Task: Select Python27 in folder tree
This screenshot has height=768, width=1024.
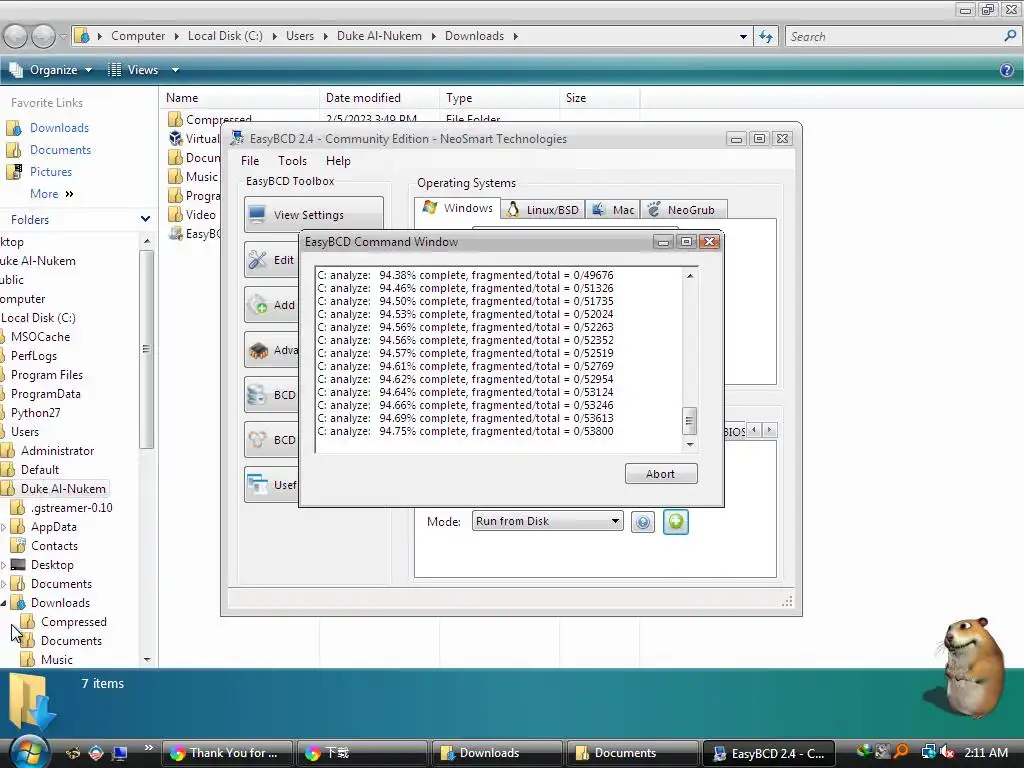Action: 35,413
